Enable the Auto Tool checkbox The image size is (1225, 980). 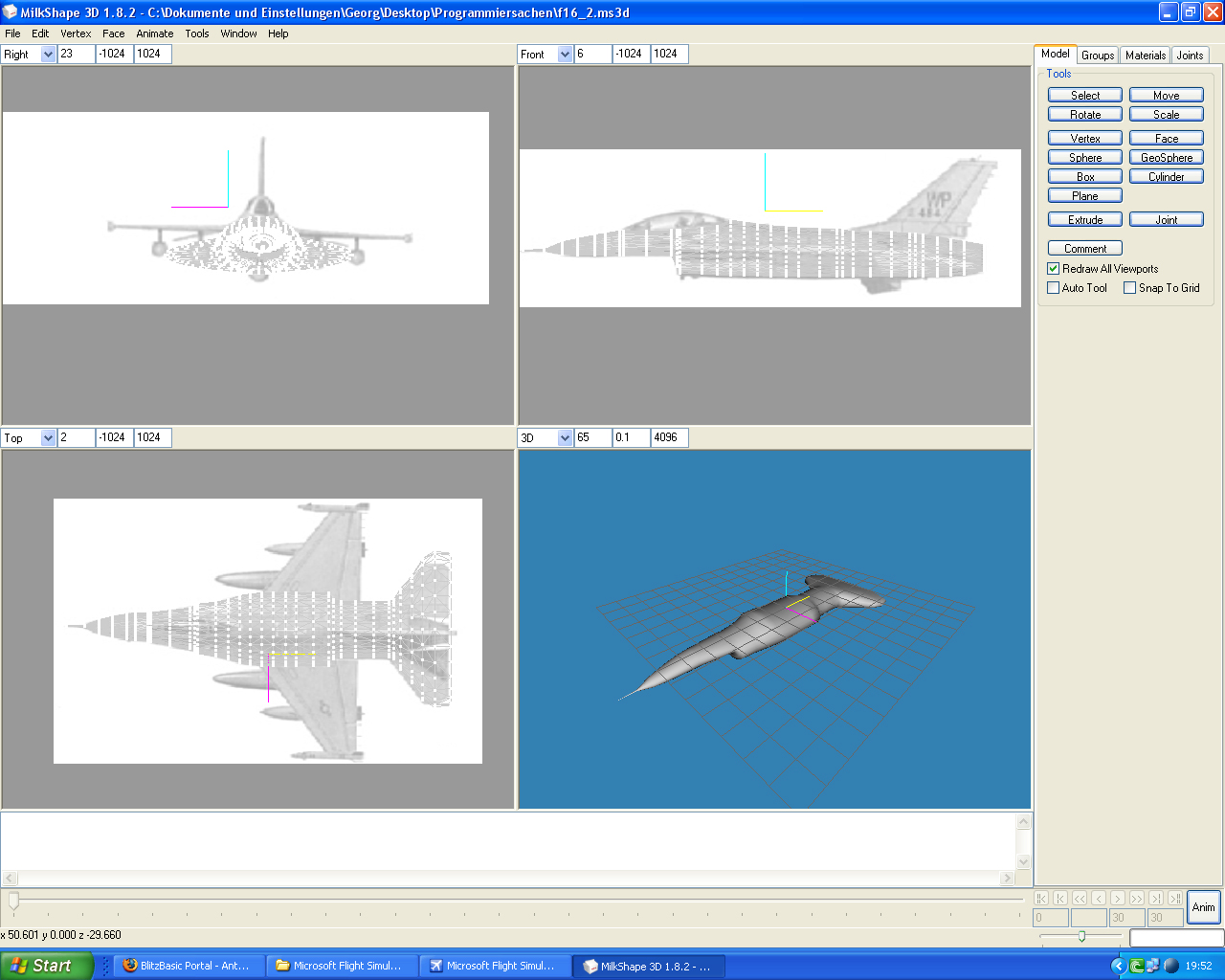[x=1054, y=288]
